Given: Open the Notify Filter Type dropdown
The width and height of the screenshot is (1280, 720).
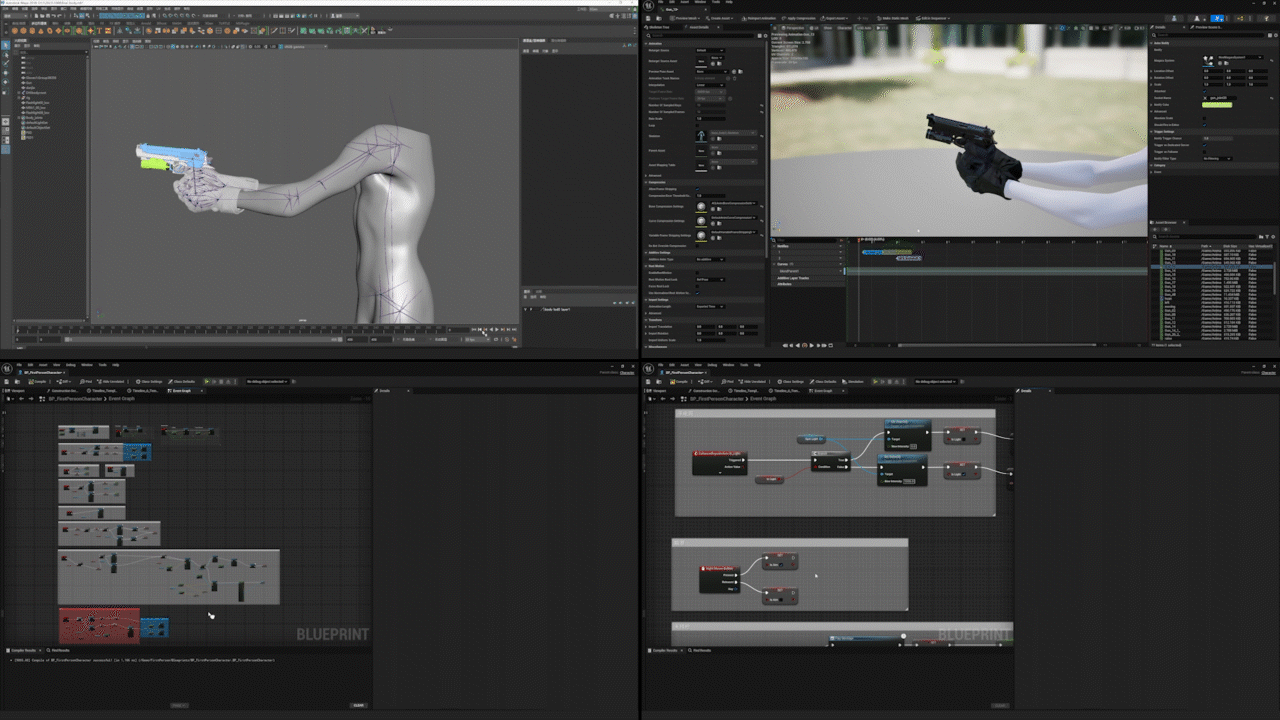Looking at the screenshot, I should (1218, 159).
